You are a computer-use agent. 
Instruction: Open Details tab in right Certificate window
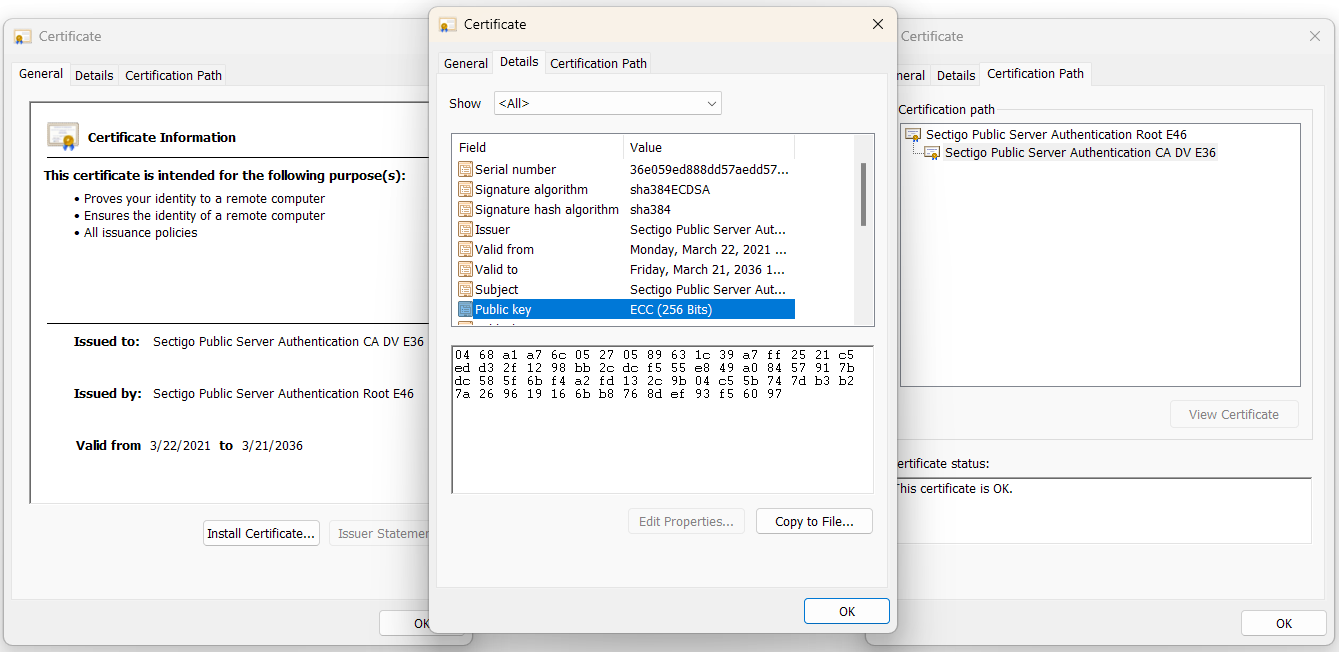point(956,75)
